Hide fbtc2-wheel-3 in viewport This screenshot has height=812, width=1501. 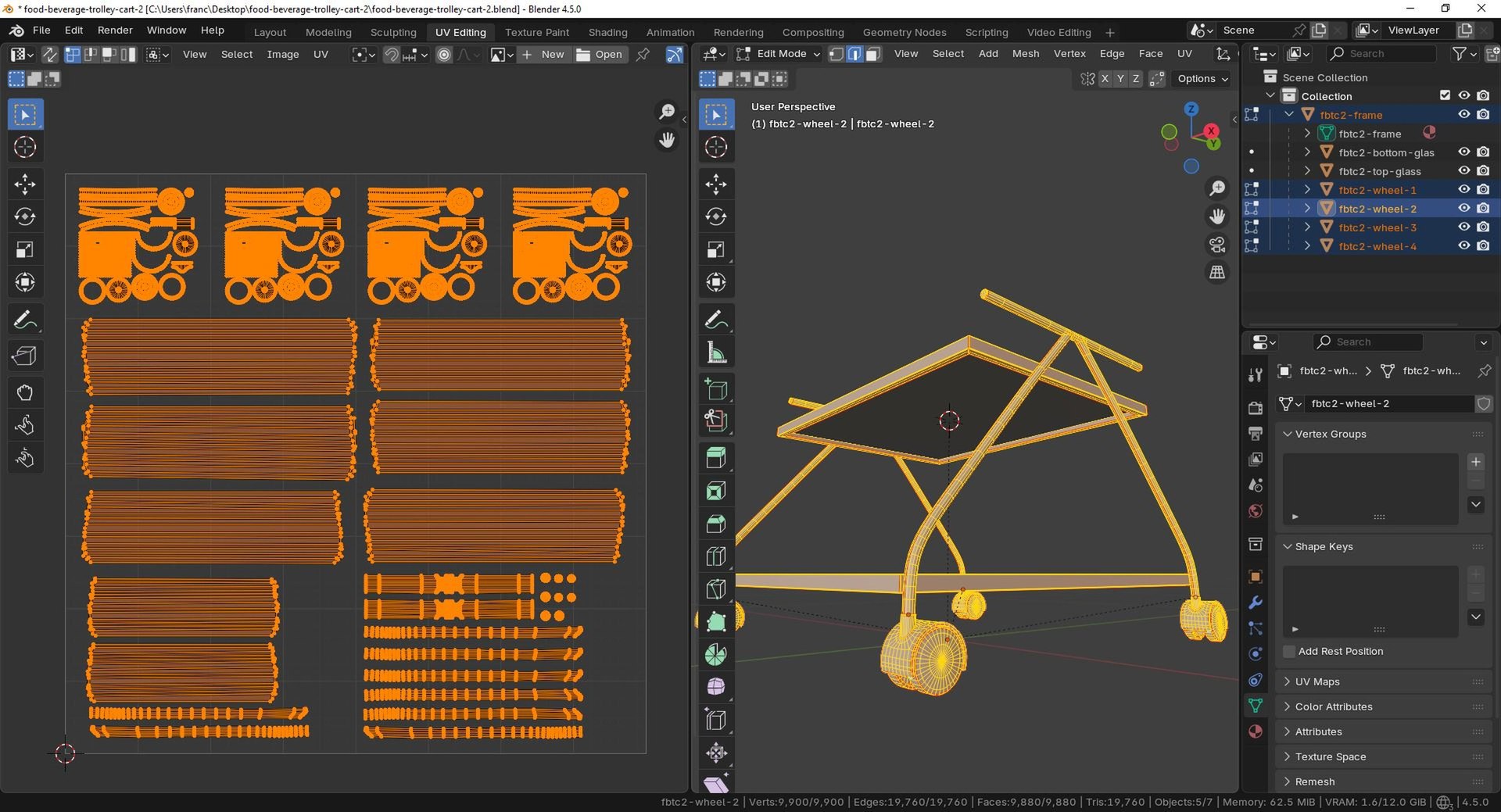1464,227
